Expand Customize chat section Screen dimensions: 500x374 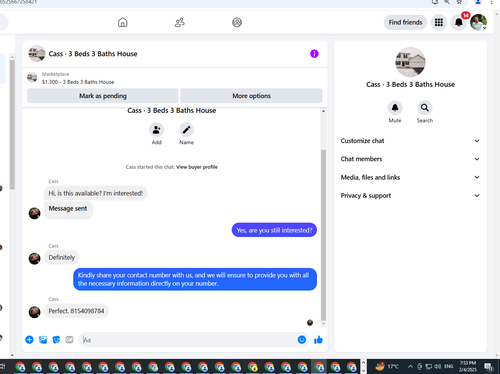410,141
